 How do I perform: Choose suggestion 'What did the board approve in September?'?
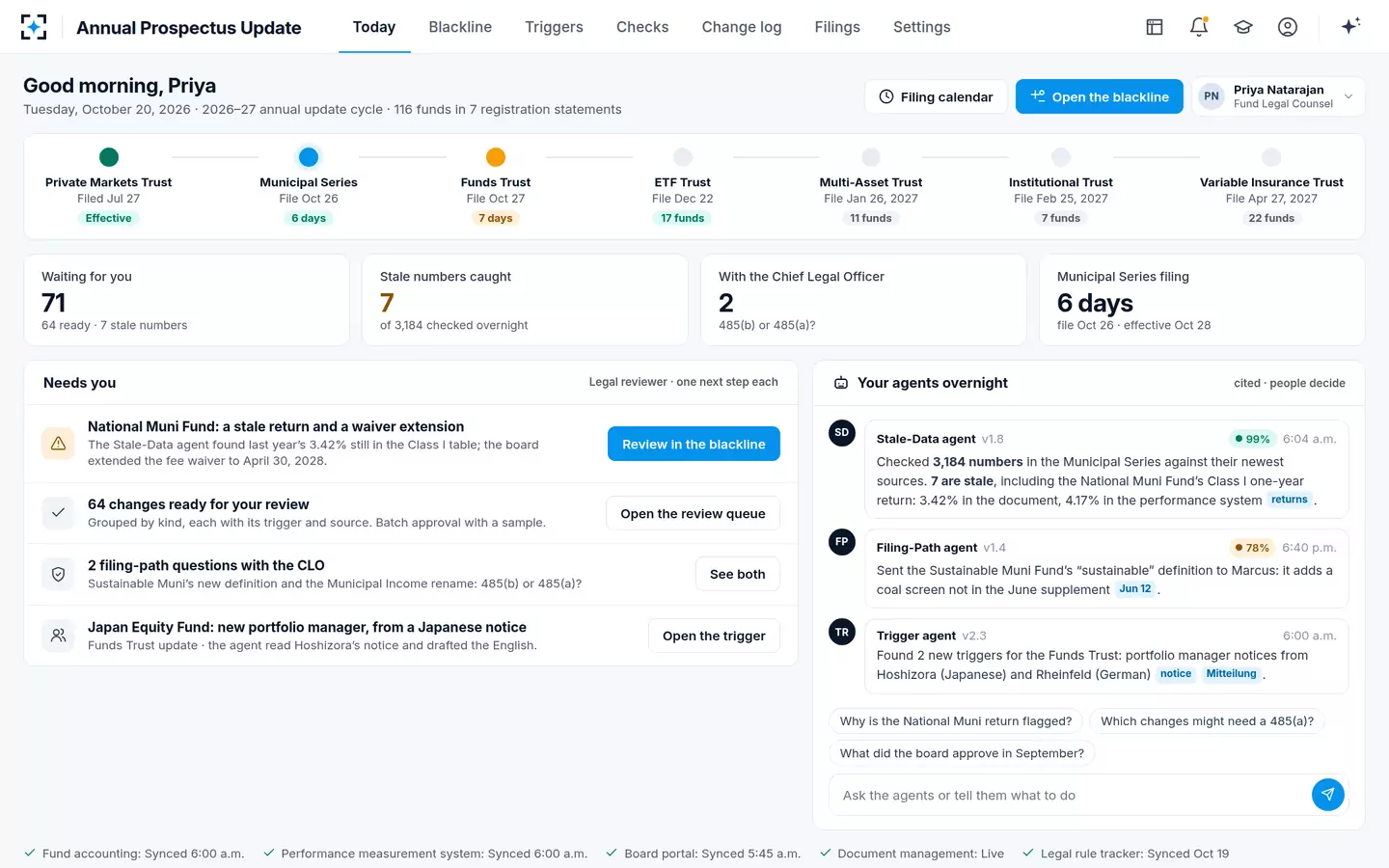962,753
